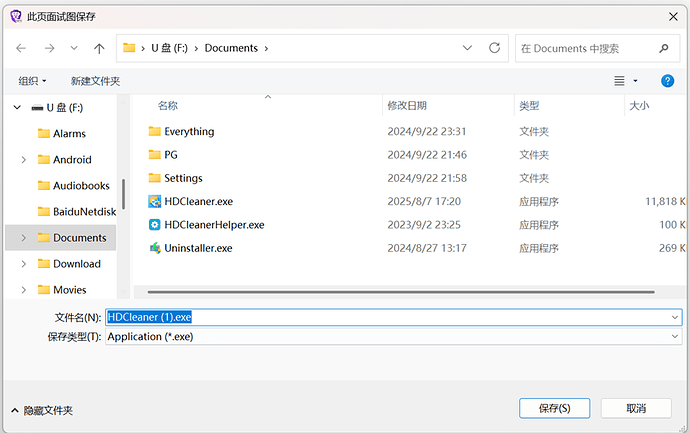Select the Uninstaller.exe application icon
The image size is (690, 433).
point(154,248)
